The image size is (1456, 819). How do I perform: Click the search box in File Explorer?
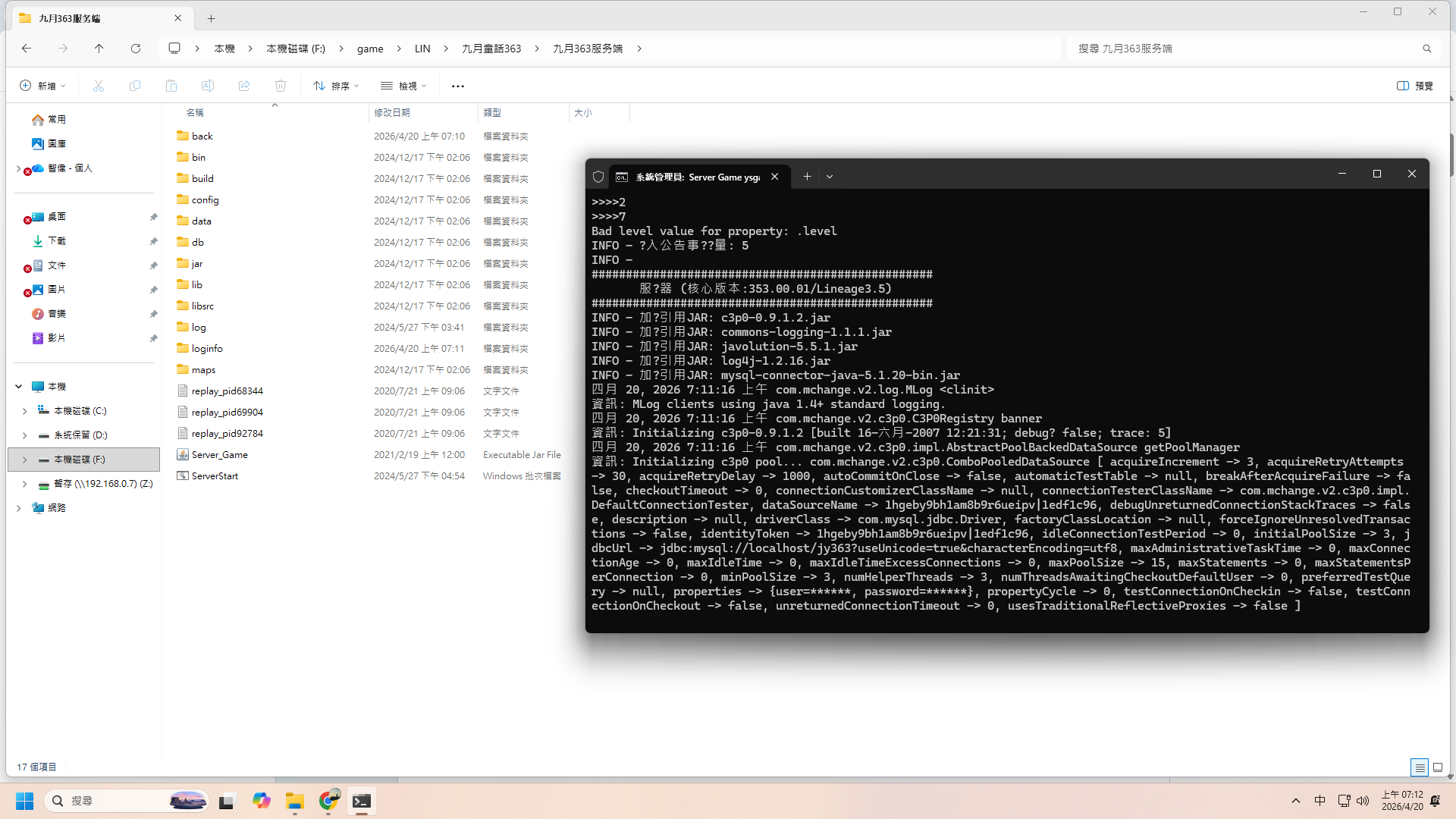click(x=1244, y=49)
